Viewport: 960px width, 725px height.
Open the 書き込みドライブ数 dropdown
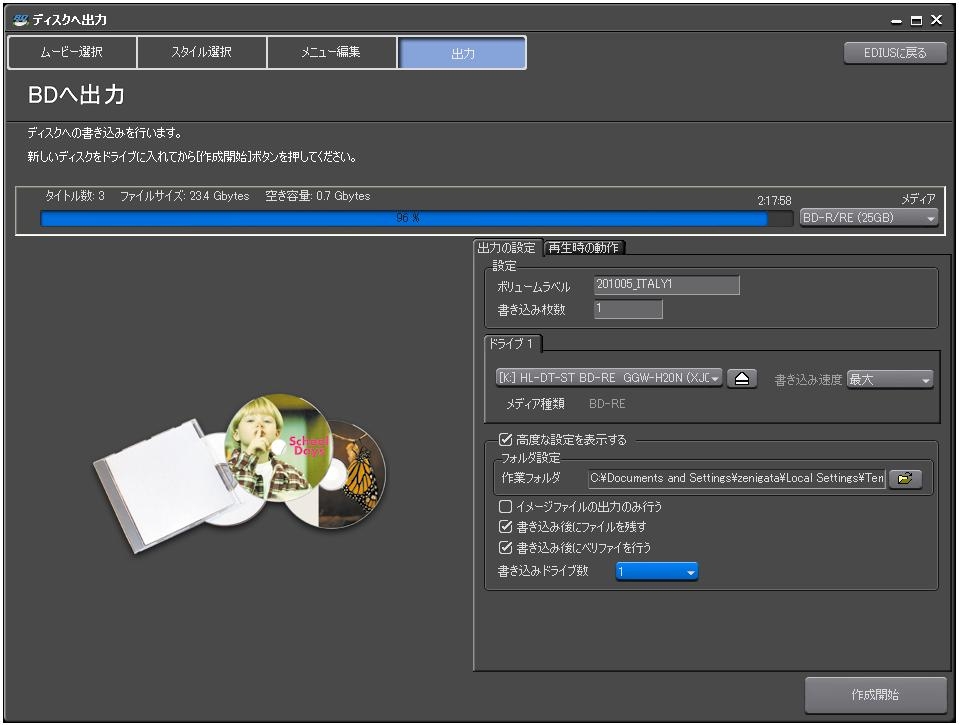pyautogui.click(x=656, y=571)
